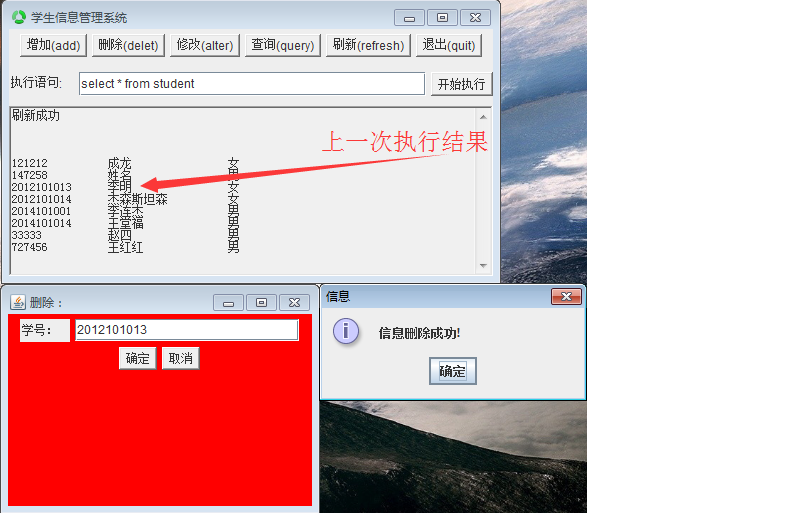786x513 pixels.
Task: Click student ID 727456 in the results
Action: 30,248
